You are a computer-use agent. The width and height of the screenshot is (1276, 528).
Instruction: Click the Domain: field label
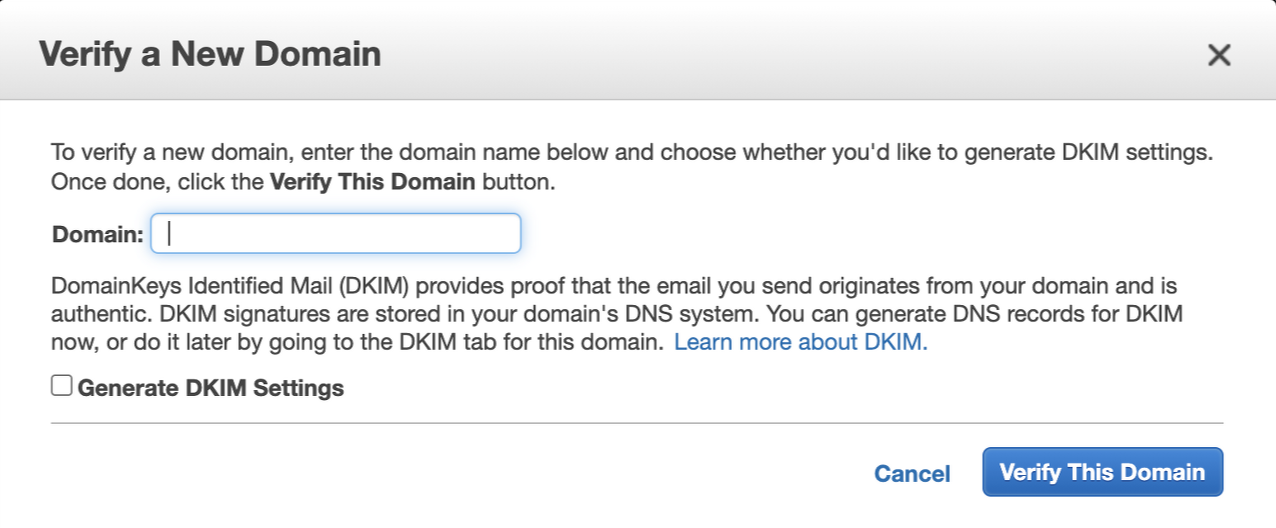tap(98, 235)
